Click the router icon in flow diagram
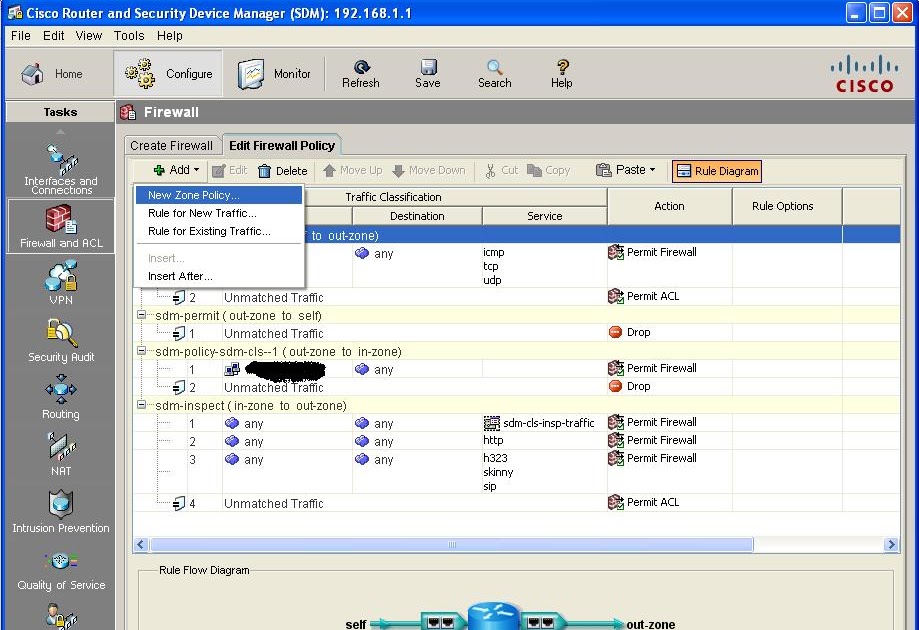This screenshot has width=919, height=630. pyautogui.click(x=493, y=617)
